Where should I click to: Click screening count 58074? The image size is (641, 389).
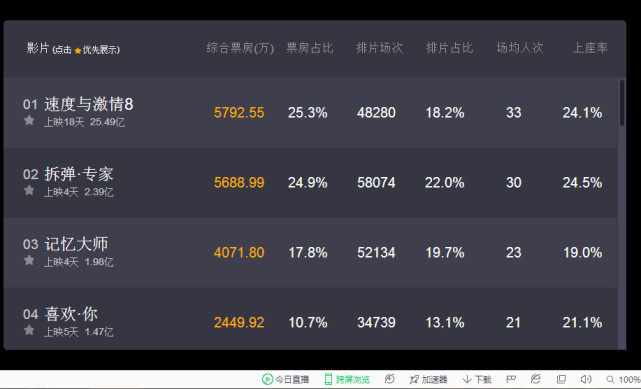click(x=376, y=182)
